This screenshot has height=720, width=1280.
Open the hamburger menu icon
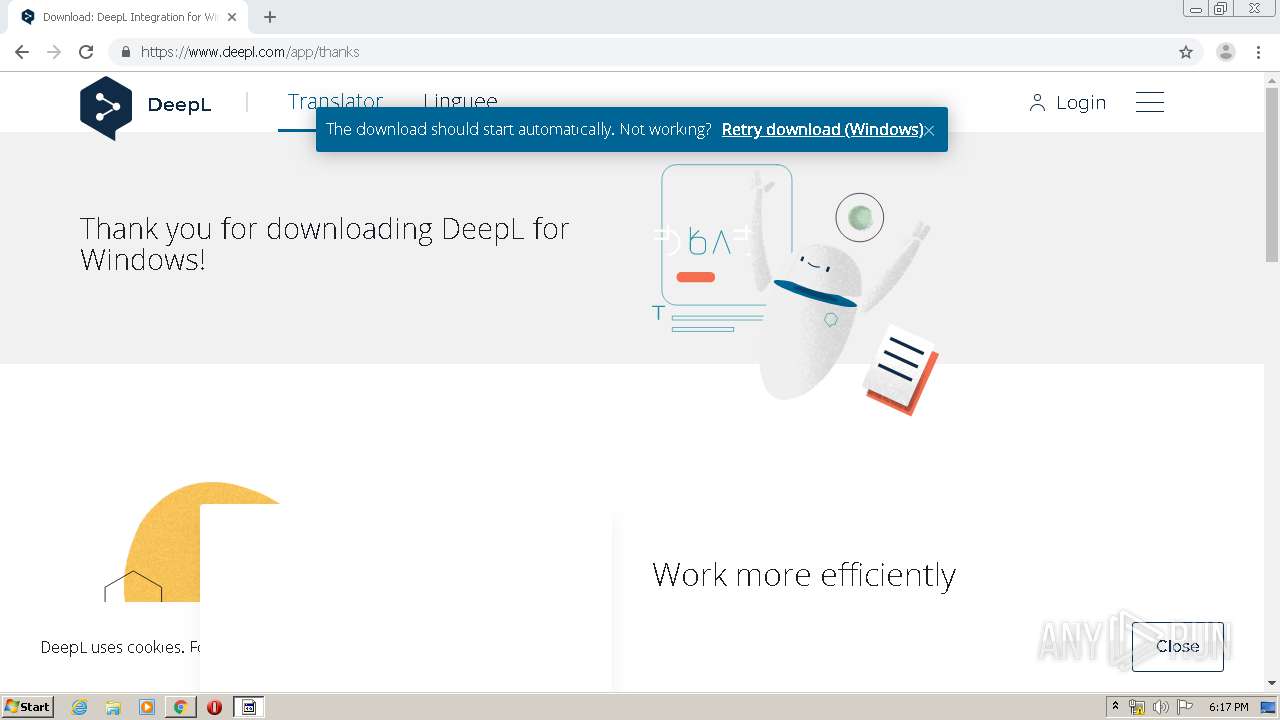(1150, 102)
